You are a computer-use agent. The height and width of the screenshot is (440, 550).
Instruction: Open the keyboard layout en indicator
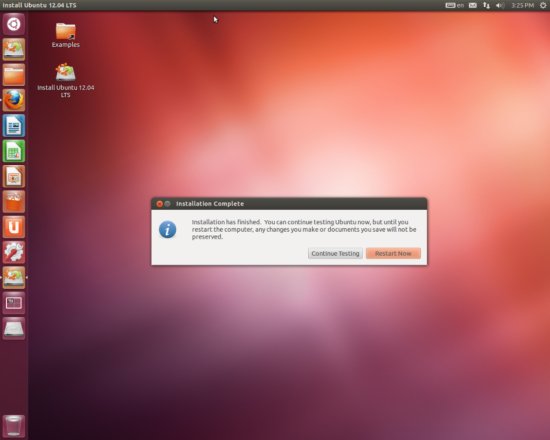point(455,5)
